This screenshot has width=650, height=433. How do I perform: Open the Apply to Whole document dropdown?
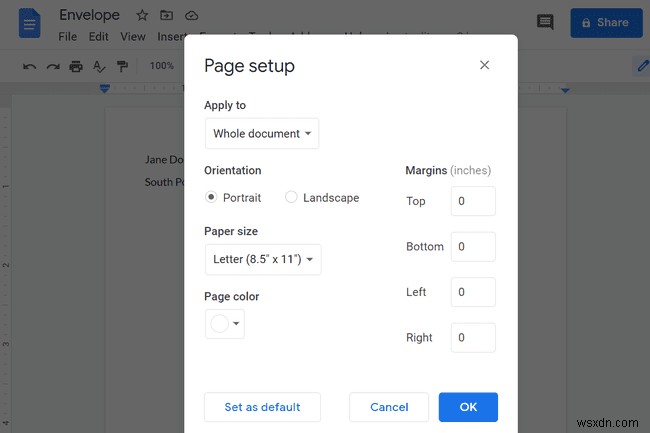262,133
